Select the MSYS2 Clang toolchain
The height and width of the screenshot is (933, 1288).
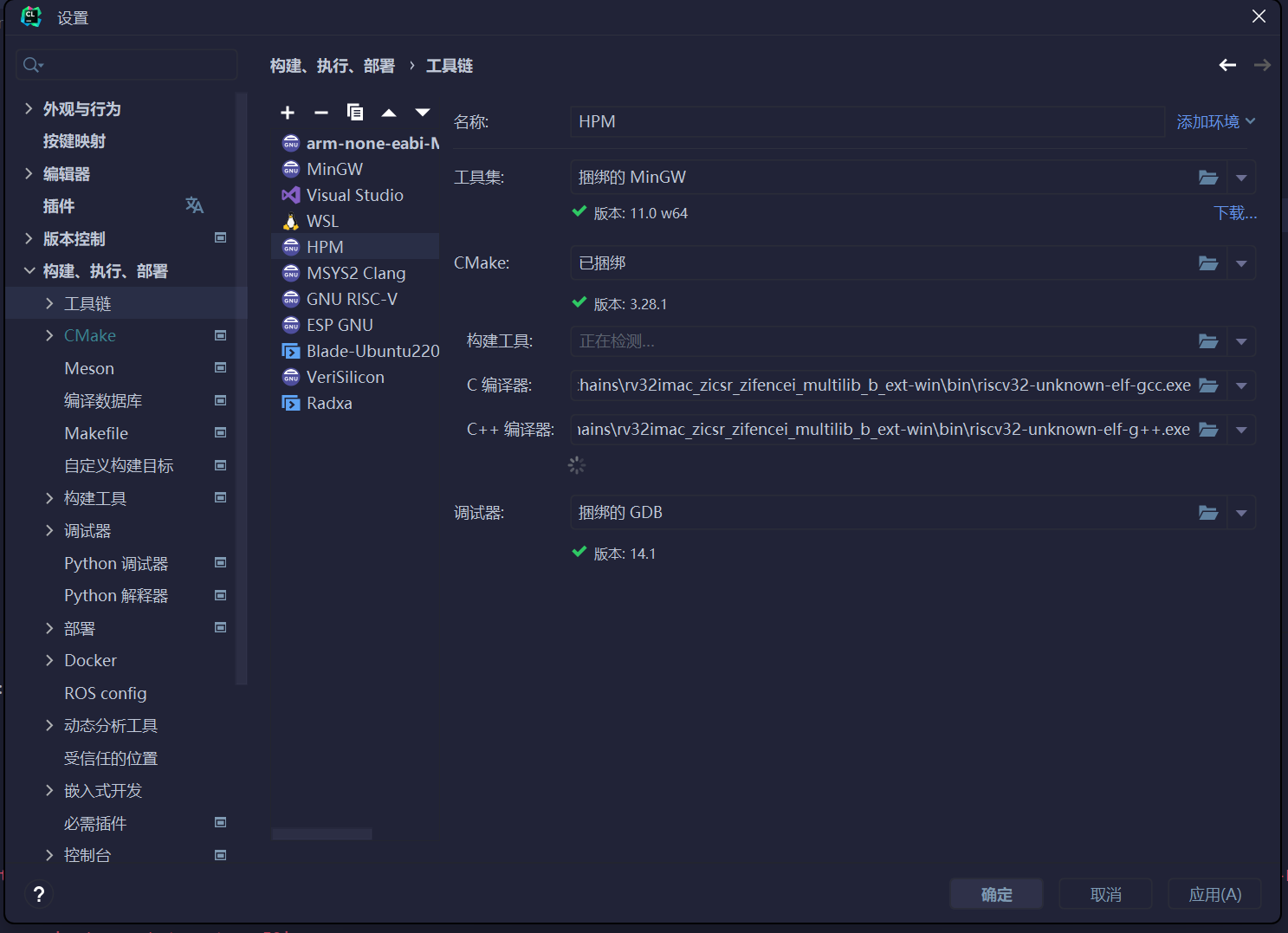[x=355, y=273]
